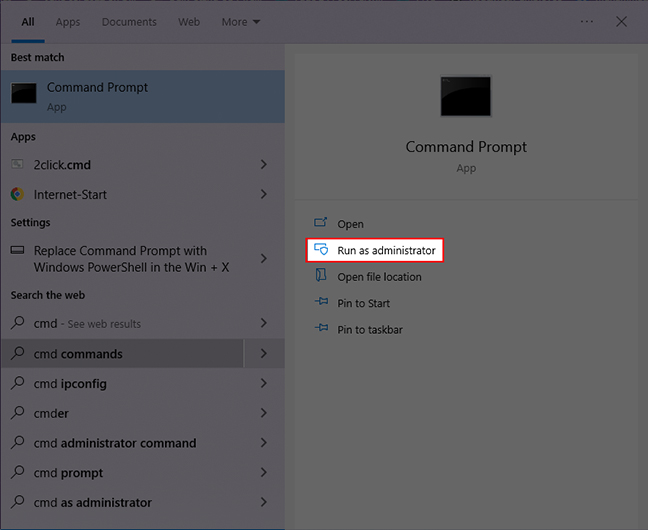Click the Open file location icon
Screen dimensions: 648x530
(x=321, y=277)
